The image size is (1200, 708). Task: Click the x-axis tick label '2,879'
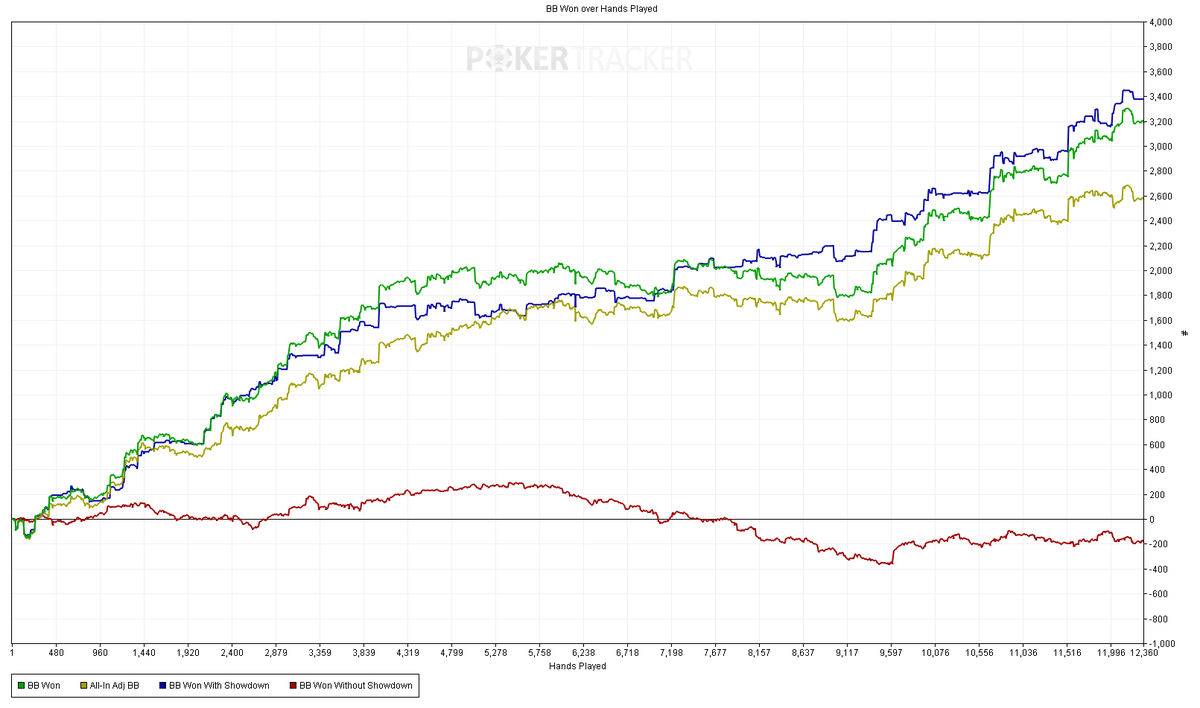[276, 653]
